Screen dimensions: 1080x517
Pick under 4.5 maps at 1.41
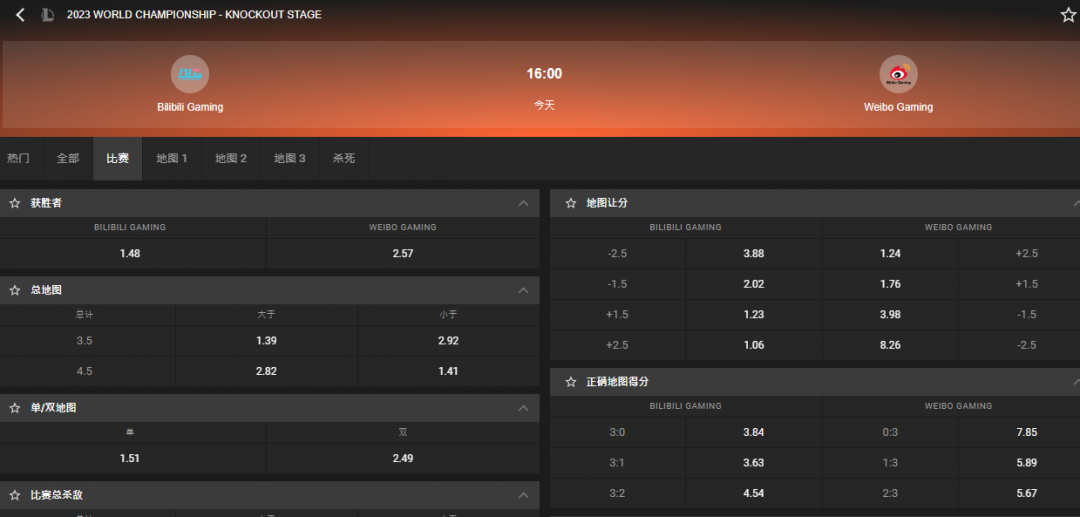[448, 371]
